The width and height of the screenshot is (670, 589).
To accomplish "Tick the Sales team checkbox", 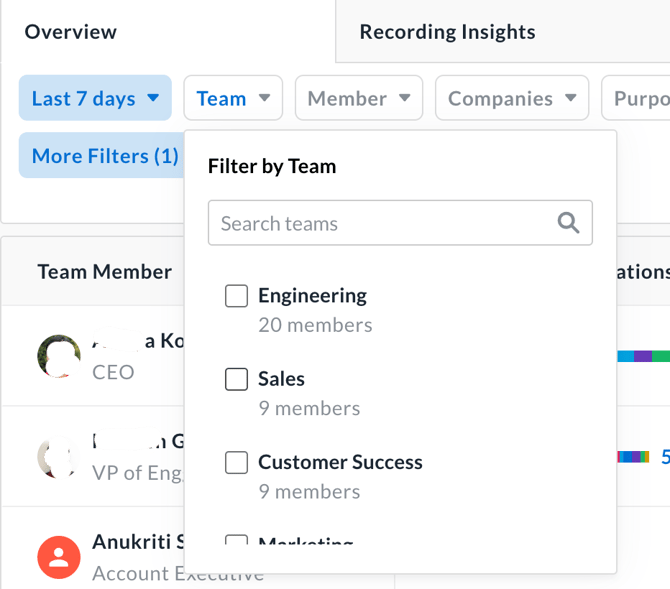I will pyautogui.click(x=236, y=379).
